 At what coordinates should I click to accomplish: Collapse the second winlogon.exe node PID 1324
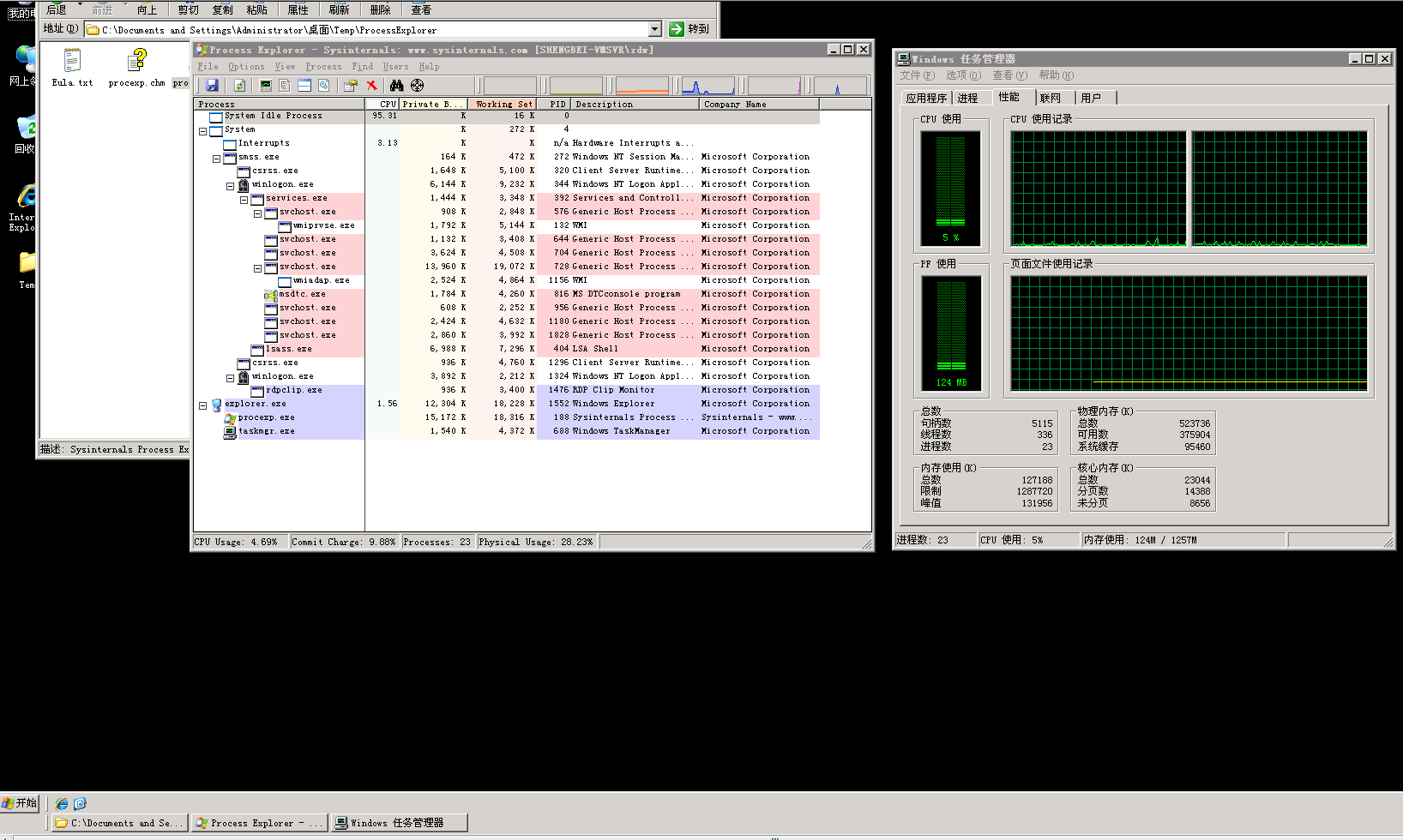pyautogui.click(x=231, y=378)
